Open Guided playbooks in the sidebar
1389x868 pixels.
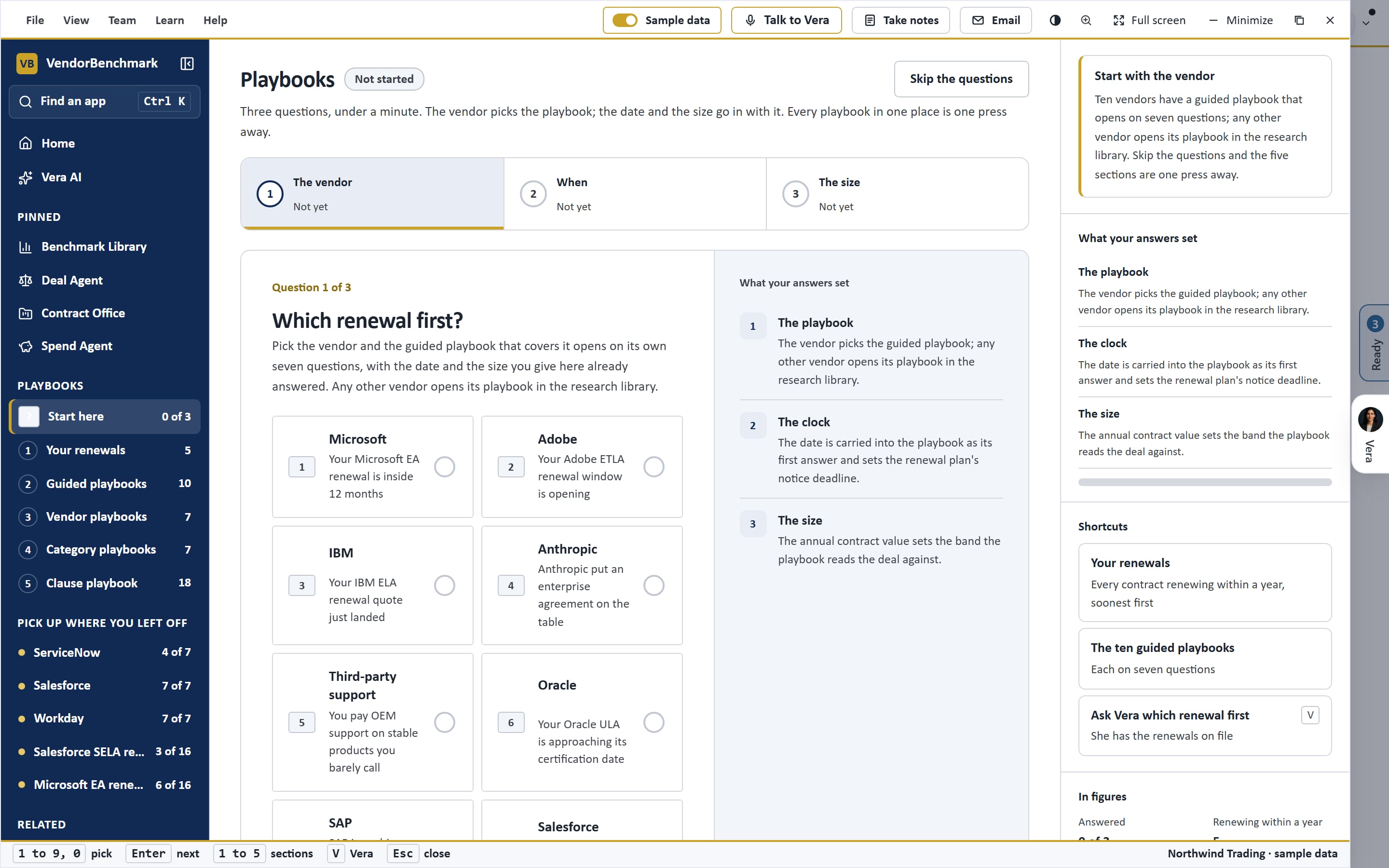(x=105, y=484)
